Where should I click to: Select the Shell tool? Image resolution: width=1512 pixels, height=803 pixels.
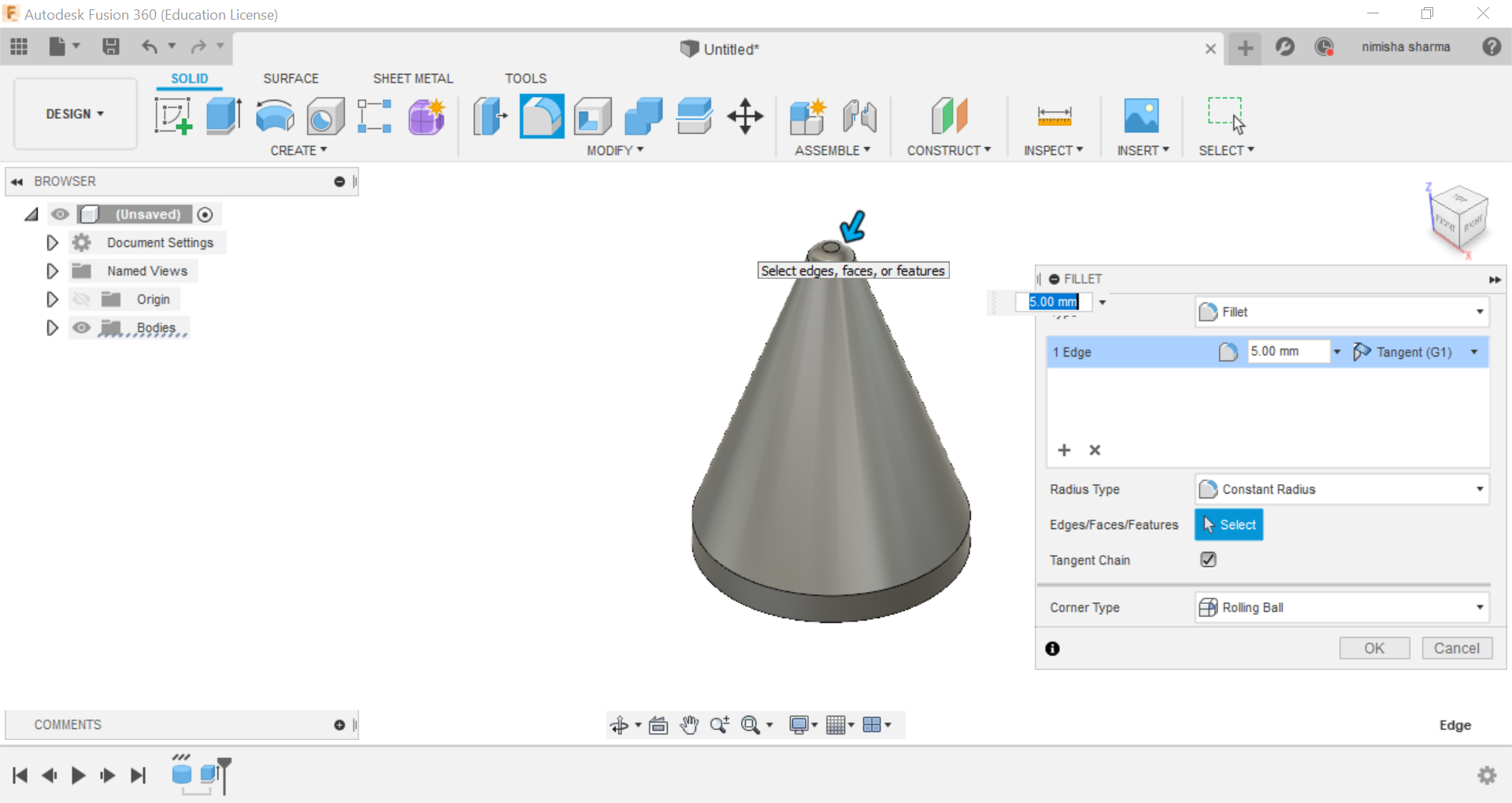(593, 116)
